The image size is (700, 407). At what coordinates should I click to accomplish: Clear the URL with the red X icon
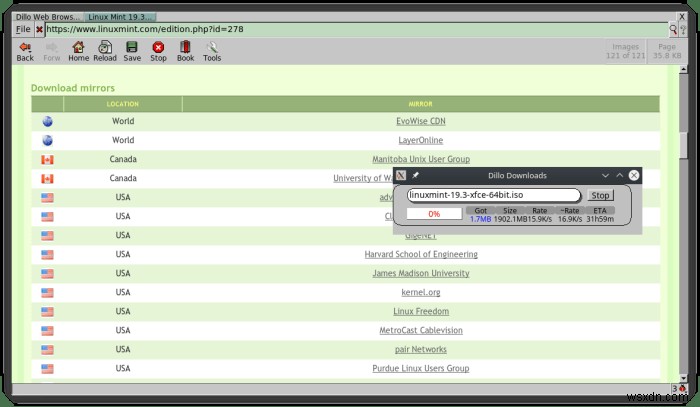[39, 29]
